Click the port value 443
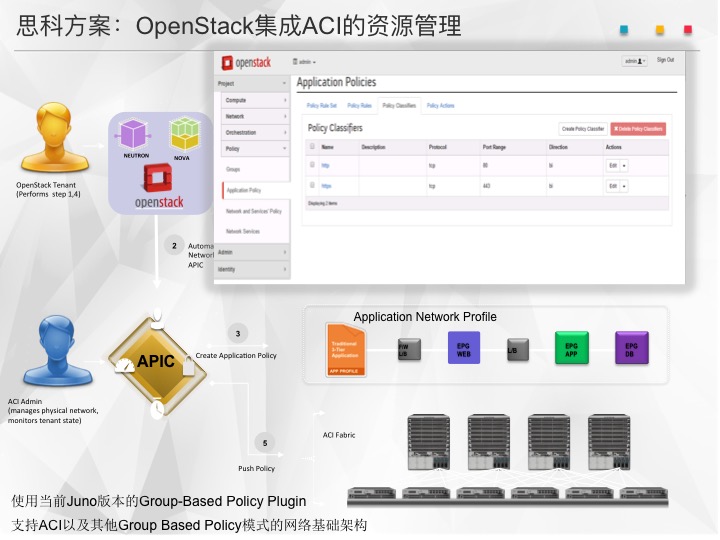The width and height of the screenshot is (720, 540). (x=486, y=186)
